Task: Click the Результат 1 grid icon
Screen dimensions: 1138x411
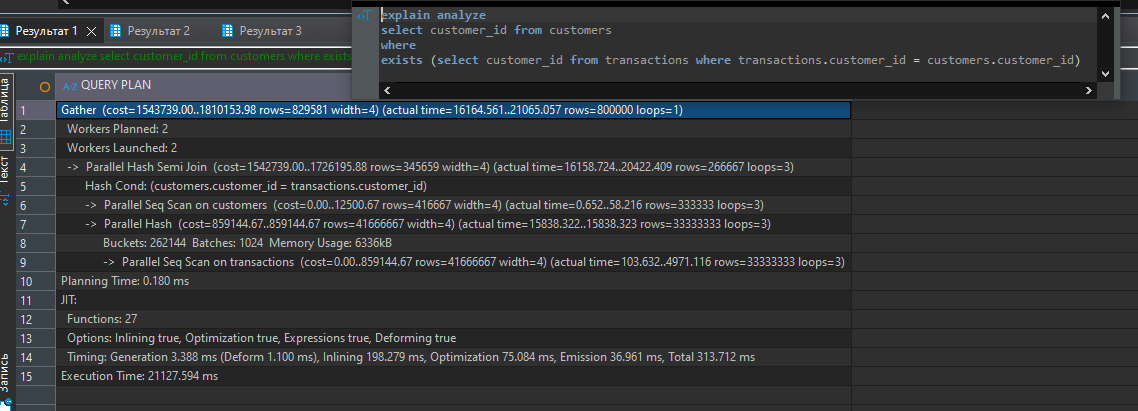Action: coord(6,31)
